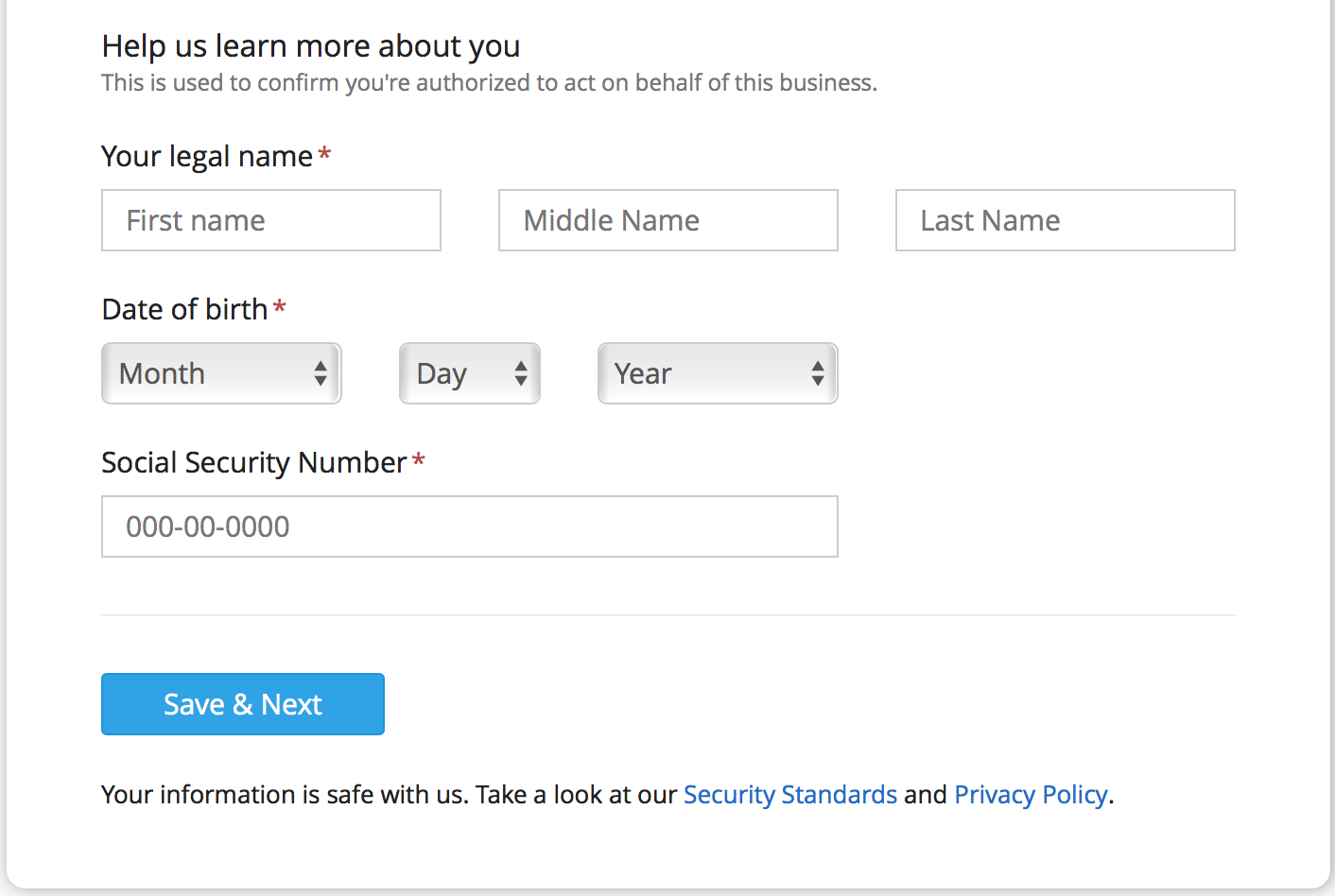Select the Last Name field

[1066, 220]
